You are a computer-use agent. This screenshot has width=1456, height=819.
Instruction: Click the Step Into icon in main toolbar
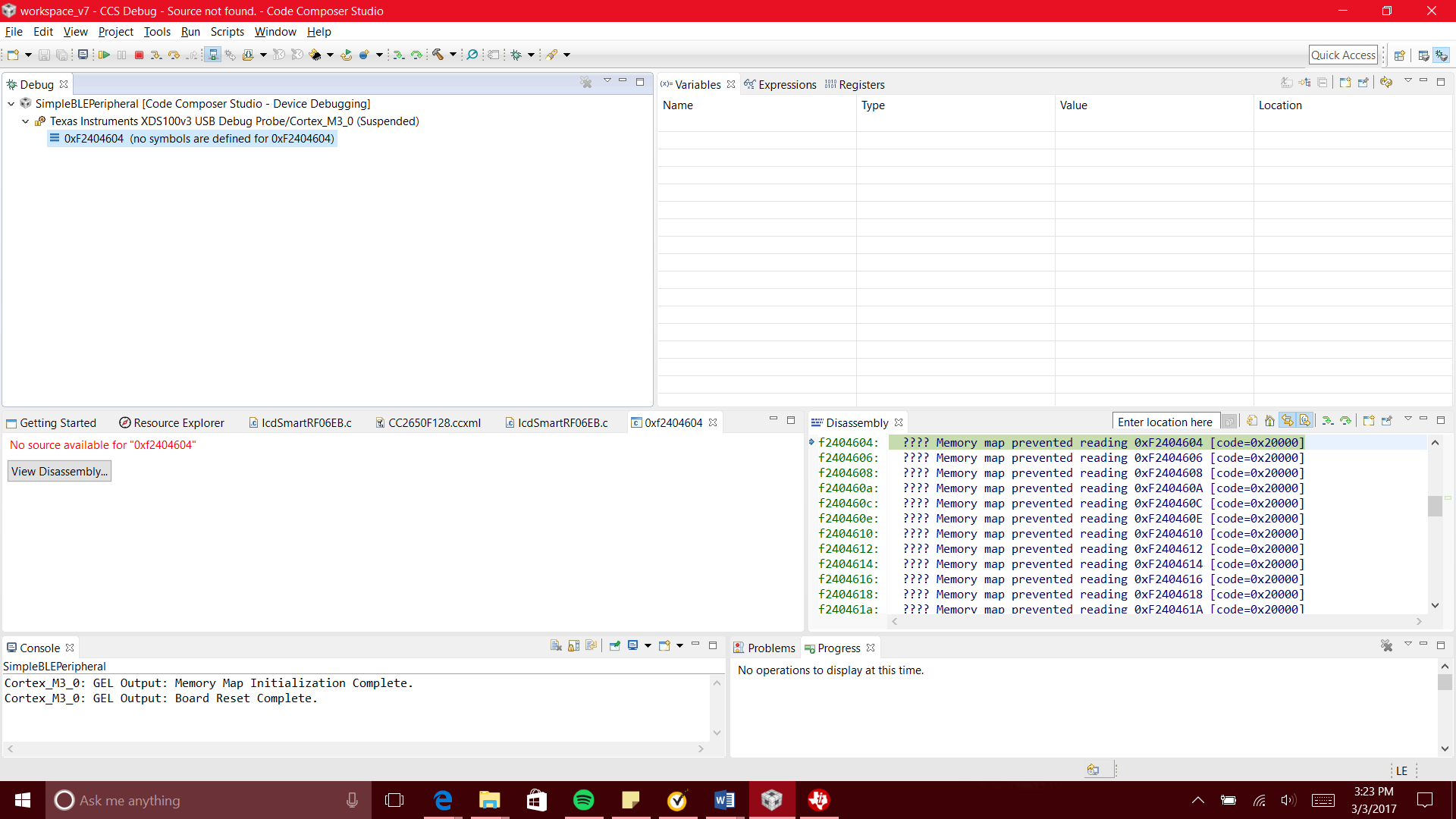[x=155, y=55]
